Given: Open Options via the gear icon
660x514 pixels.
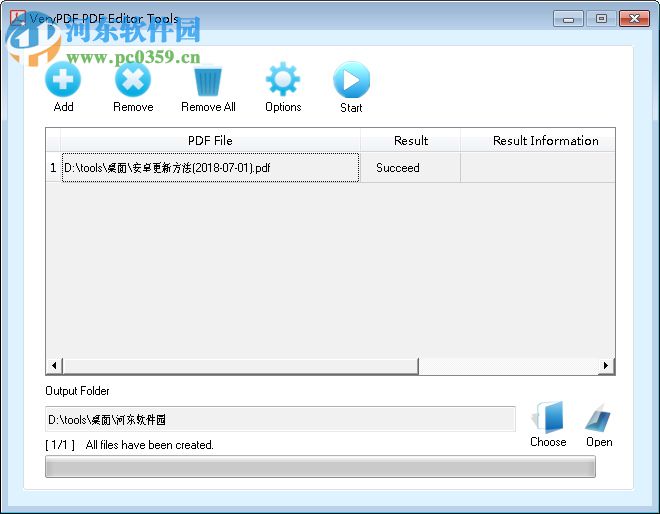Looking at the screenshot, I should pos(283,79).
